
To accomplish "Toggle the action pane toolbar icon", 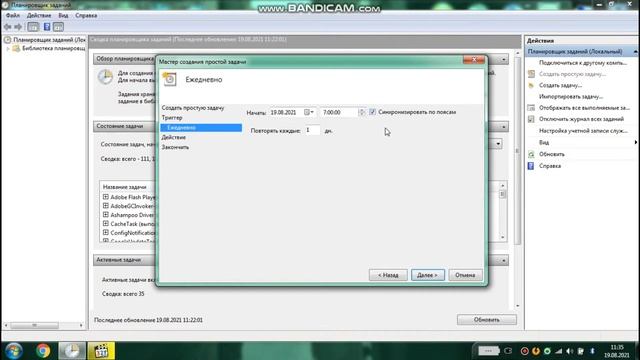I will [x=58, y=27].
